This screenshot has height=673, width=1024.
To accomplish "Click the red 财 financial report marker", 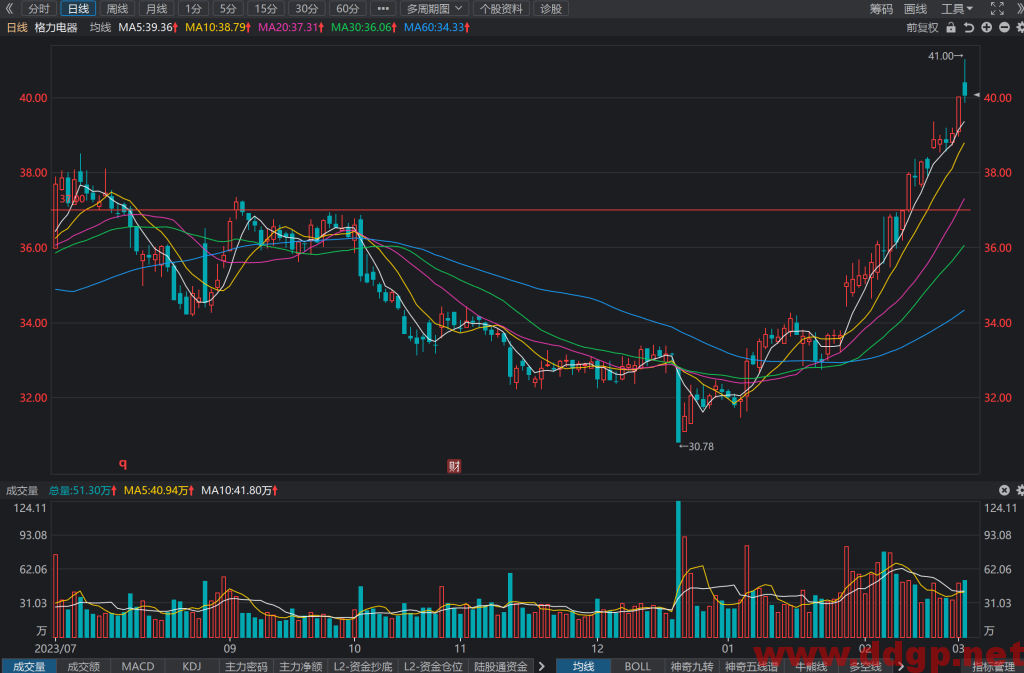I will coord(454,466).
